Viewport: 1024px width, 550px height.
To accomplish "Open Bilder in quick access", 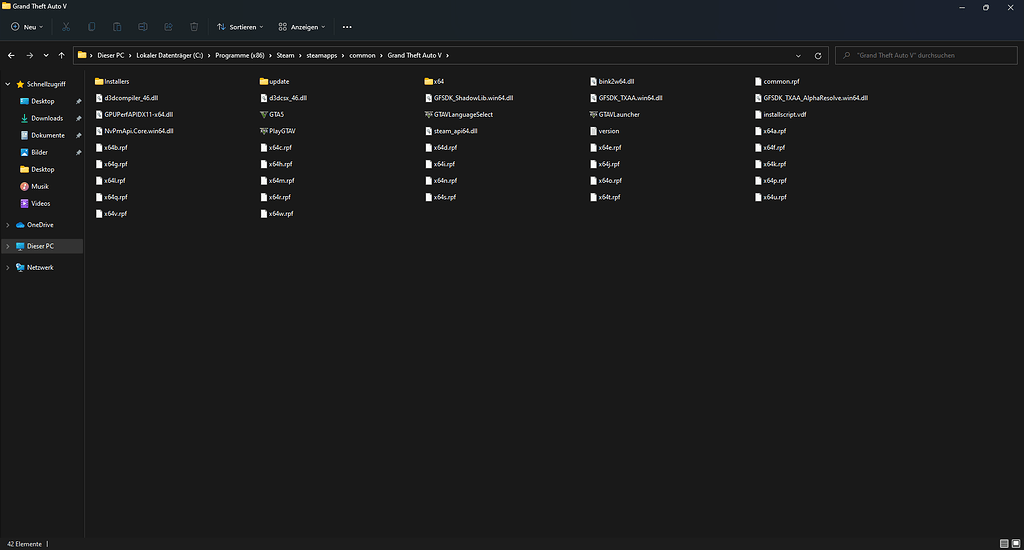I will point(39,152).
